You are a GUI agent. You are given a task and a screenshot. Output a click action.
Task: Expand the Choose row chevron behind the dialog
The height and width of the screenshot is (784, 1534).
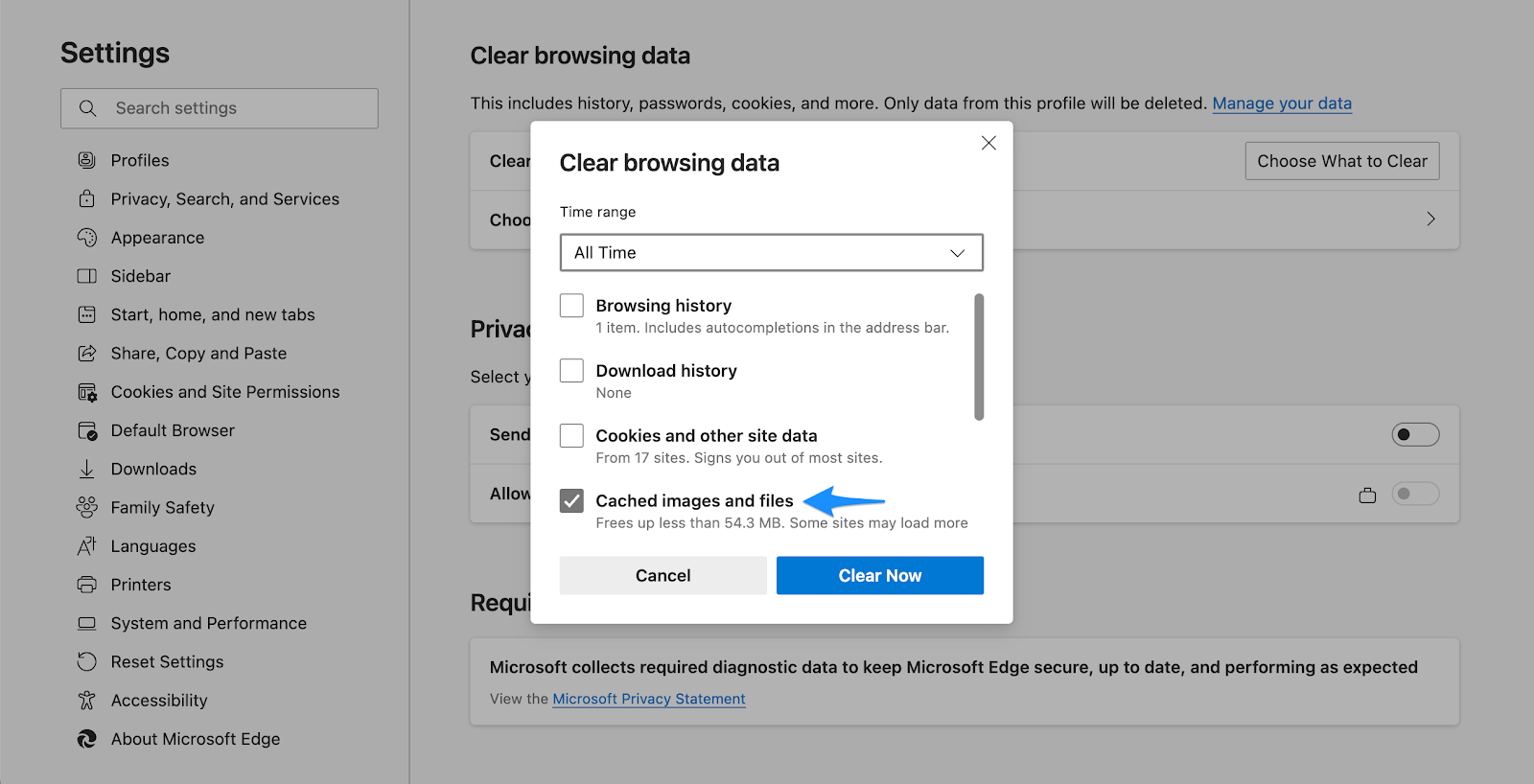click(1430, 219)
